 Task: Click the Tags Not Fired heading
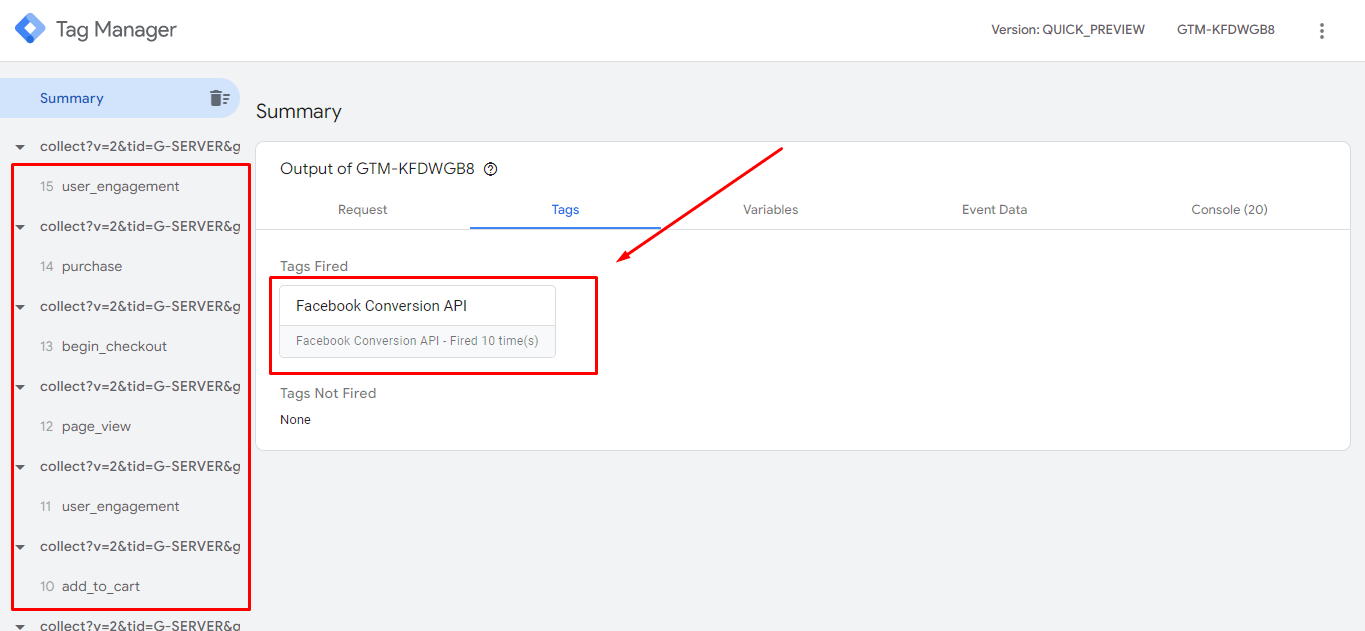[x=328, y=393]
